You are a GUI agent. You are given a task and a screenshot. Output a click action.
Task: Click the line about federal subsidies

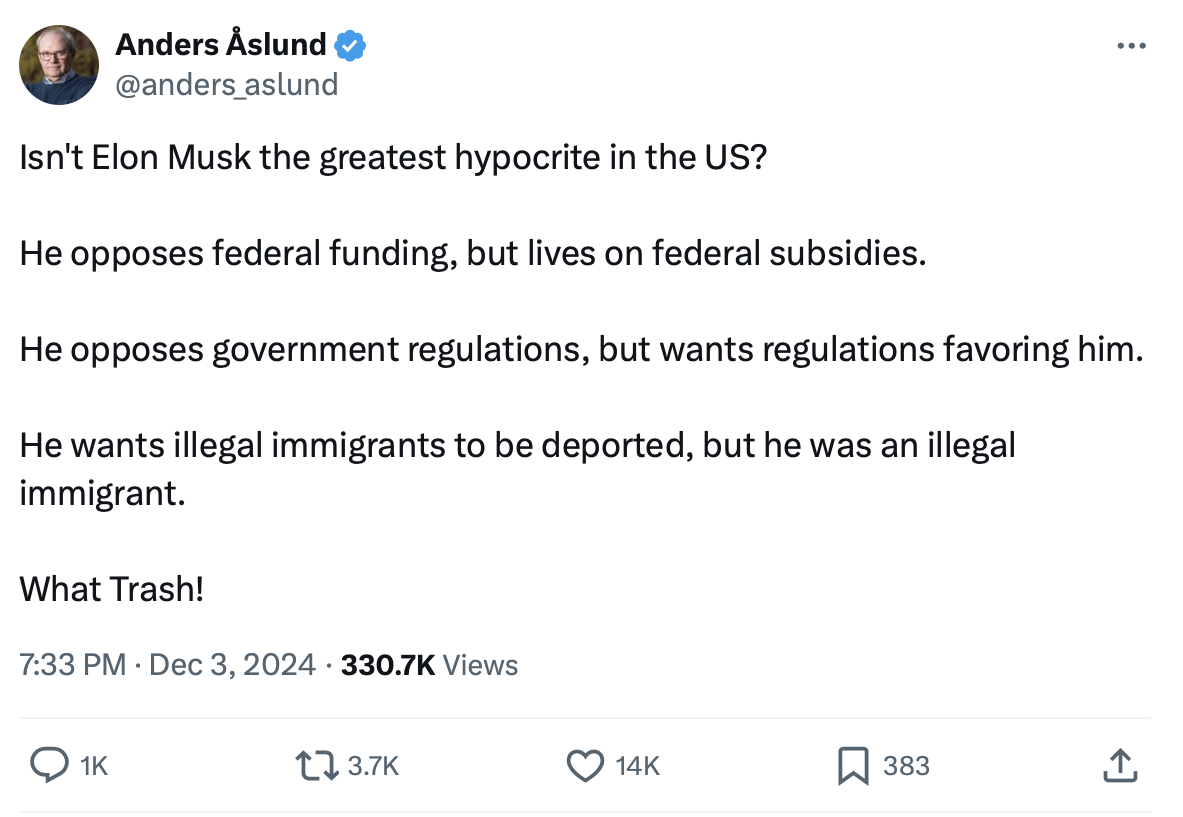(472, 254)
